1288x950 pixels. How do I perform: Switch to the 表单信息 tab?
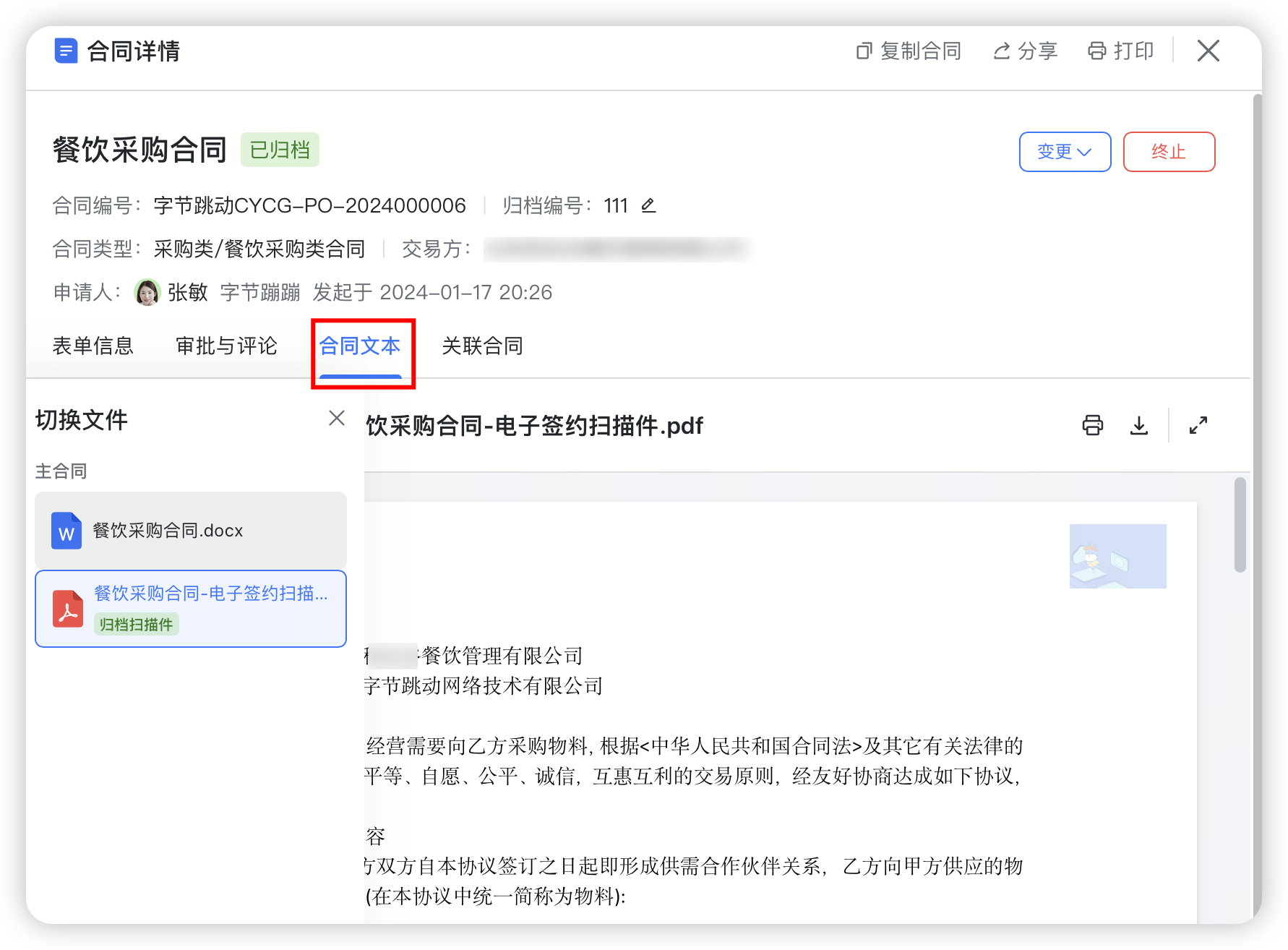tap(93, 346)
